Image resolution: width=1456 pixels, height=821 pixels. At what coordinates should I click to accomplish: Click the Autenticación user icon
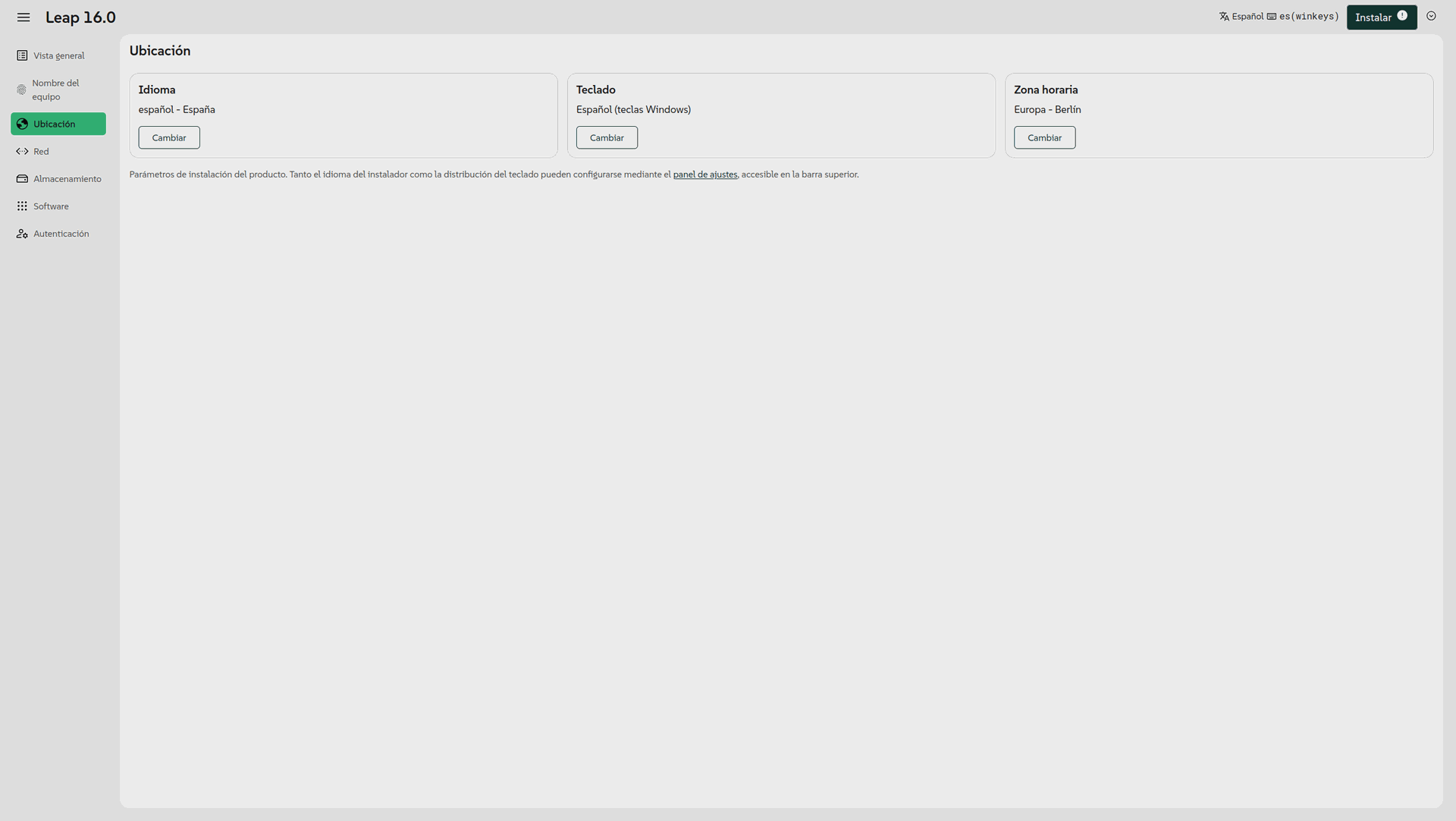coord(22,234)
